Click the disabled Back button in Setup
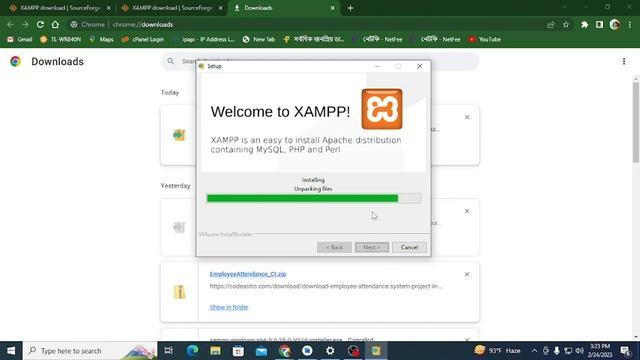 click(x=334, y=247)
